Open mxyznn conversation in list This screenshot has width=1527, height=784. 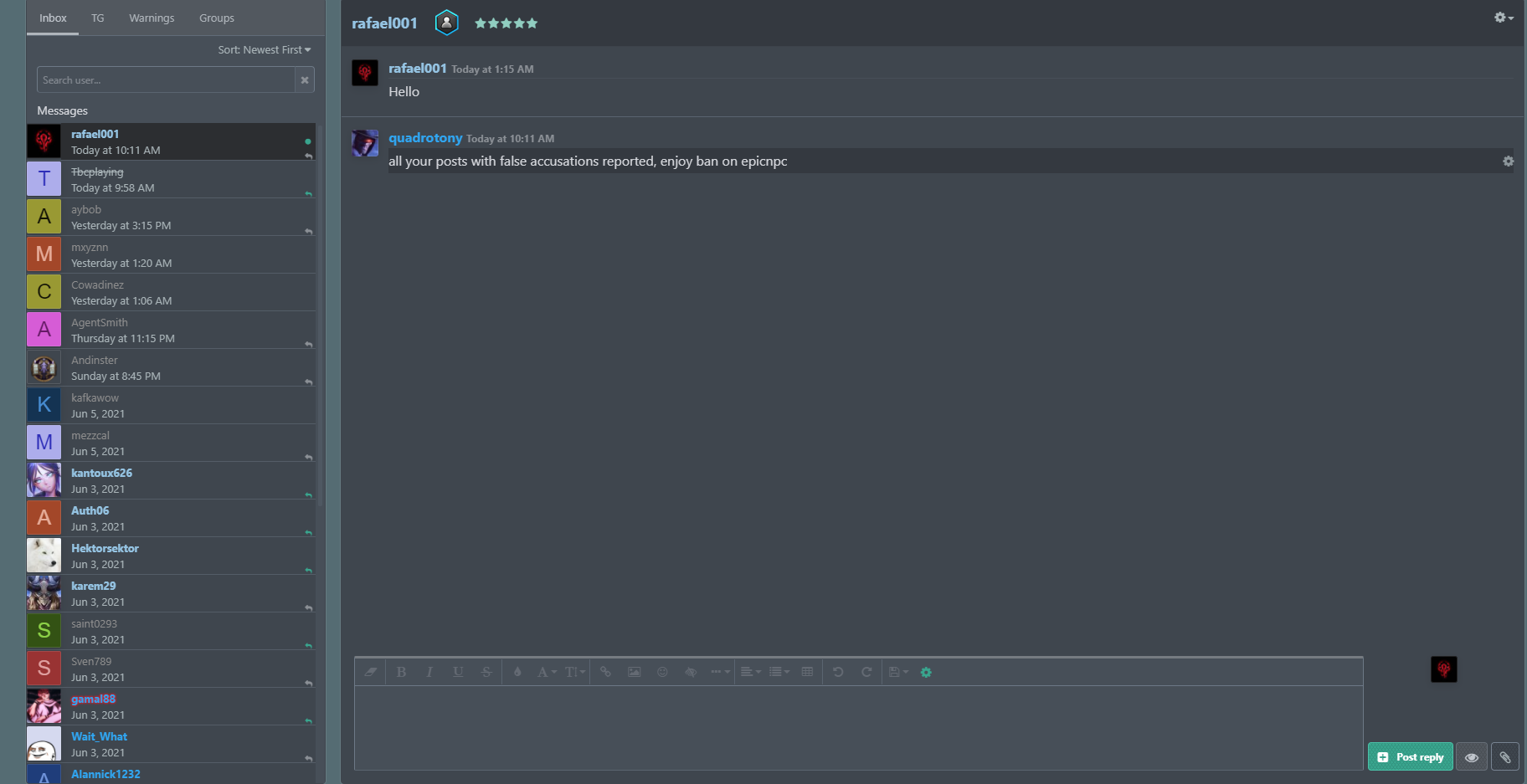(x=171, y=254)
